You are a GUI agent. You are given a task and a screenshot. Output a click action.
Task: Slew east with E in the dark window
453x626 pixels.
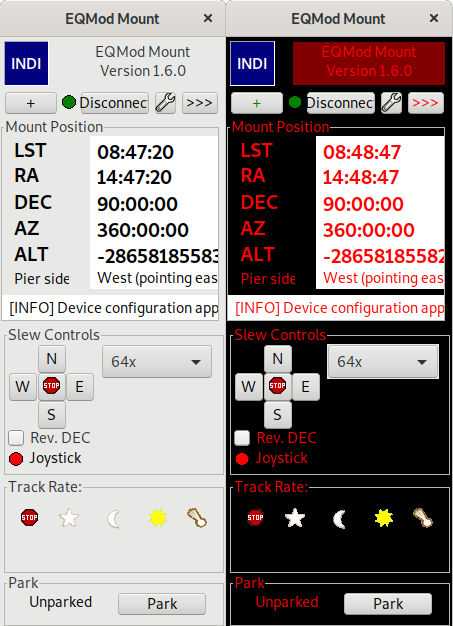pyautogui.click(x=306, y=387)
